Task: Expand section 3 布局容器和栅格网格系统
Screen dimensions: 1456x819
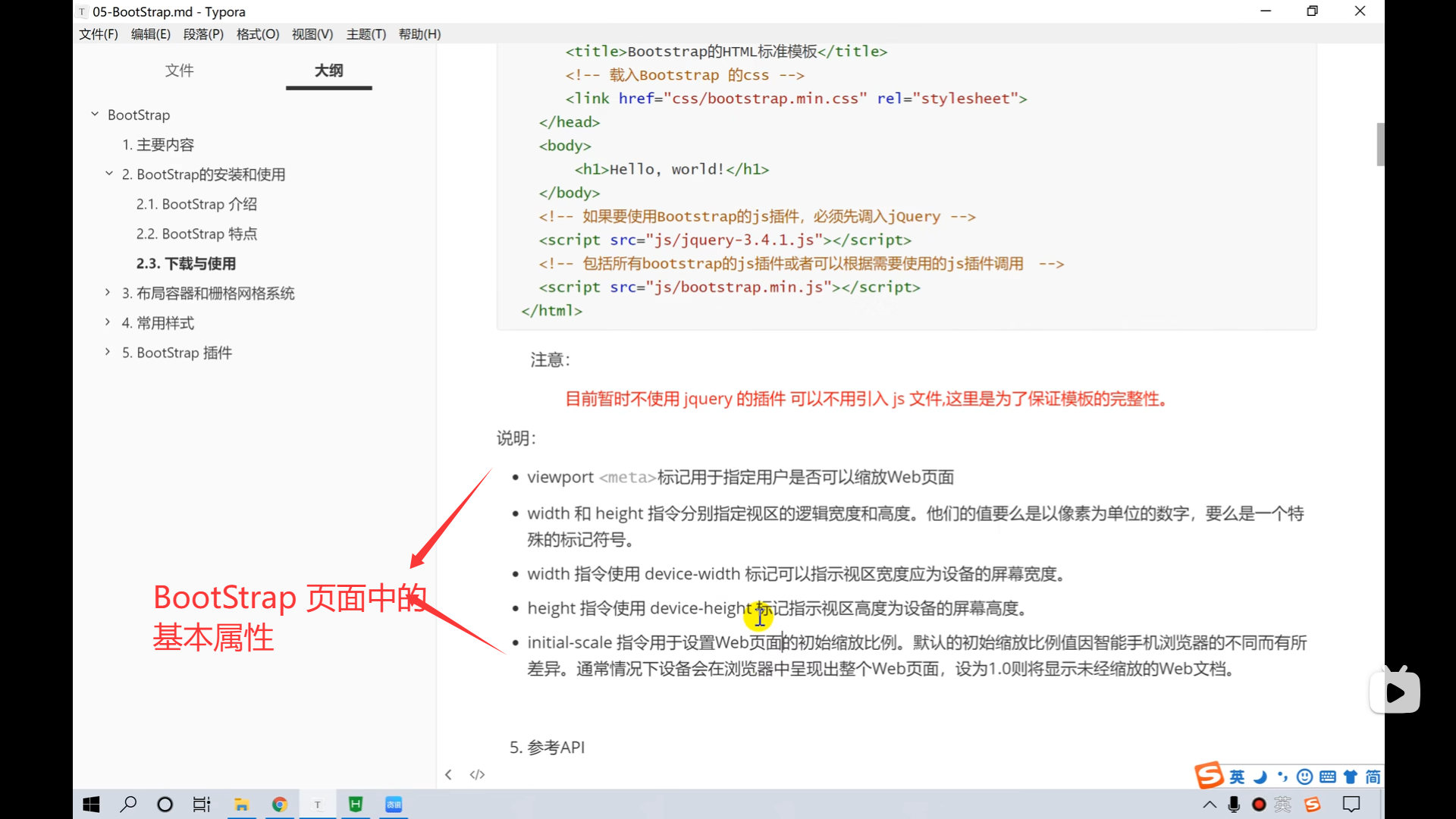Action: (108, 293)
